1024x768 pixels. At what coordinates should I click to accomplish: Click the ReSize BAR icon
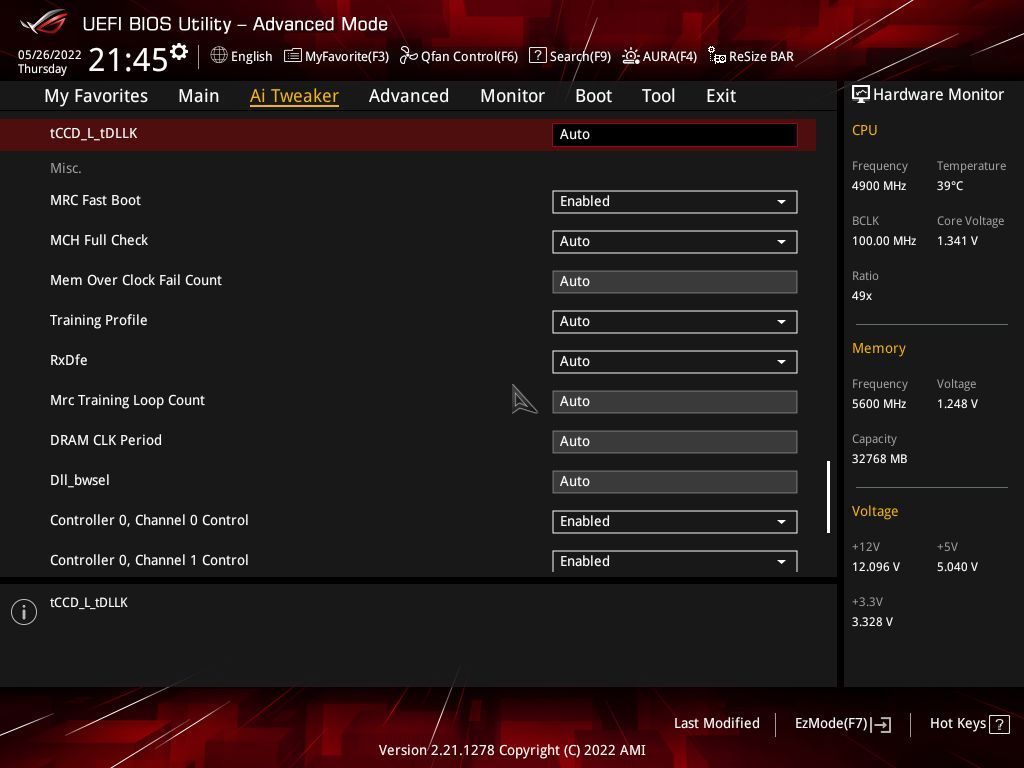tap(716, 56)
